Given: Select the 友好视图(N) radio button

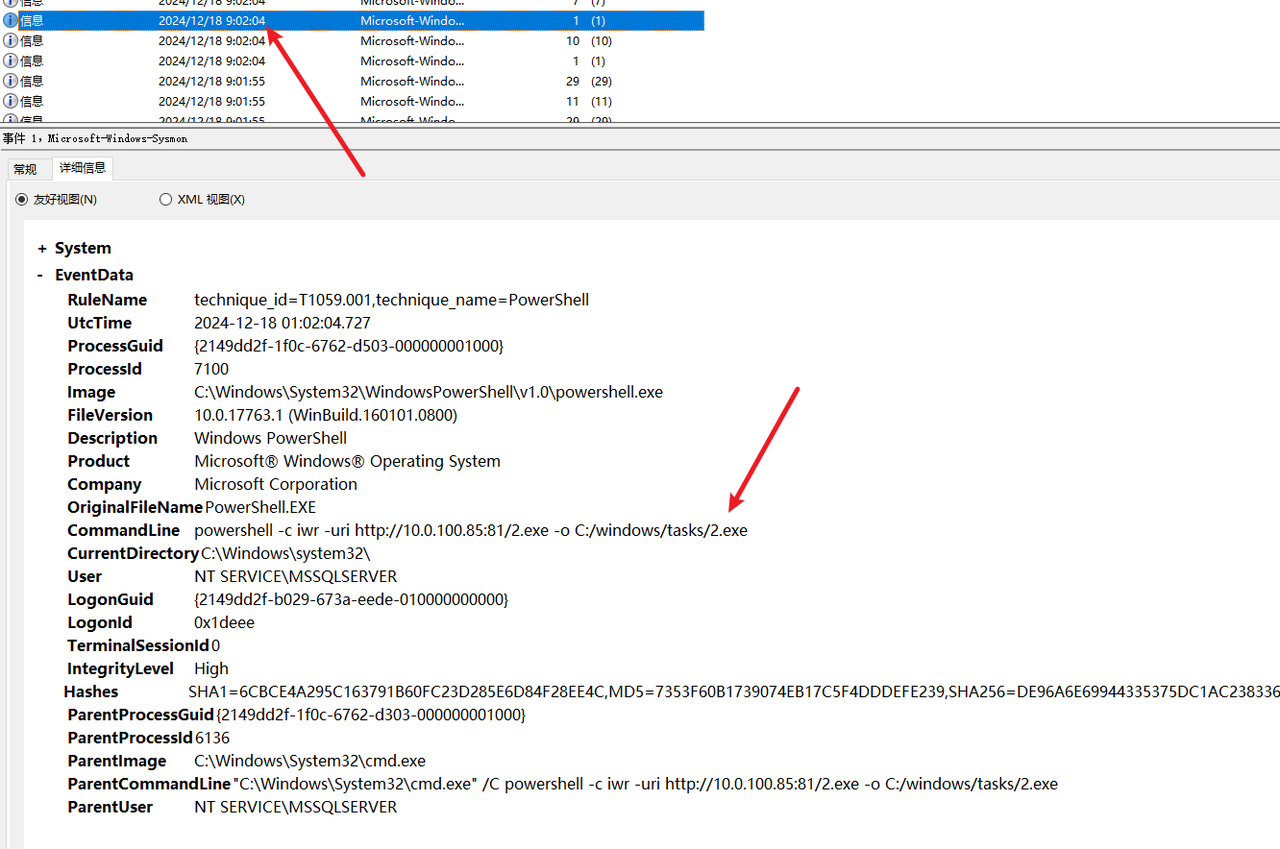Looking at the screenshot, I should point(22,199).
